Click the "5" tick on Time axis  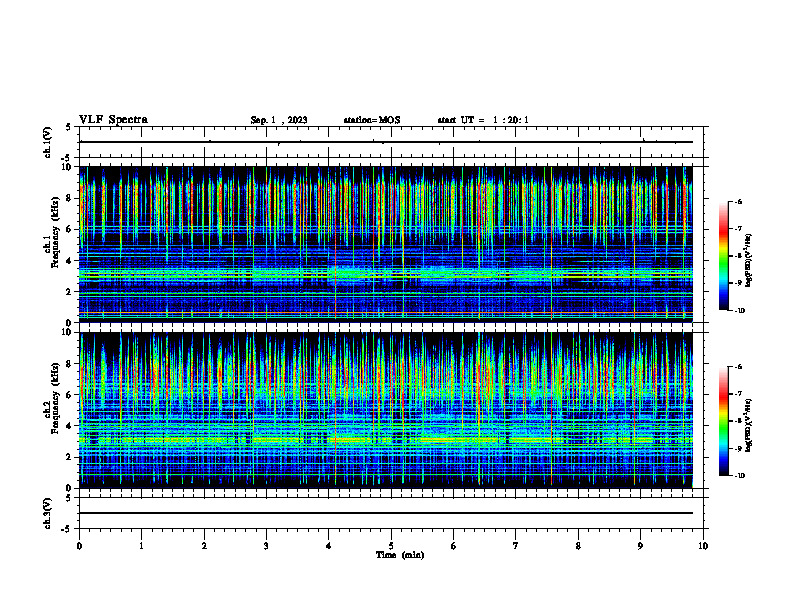coord(391,546)
